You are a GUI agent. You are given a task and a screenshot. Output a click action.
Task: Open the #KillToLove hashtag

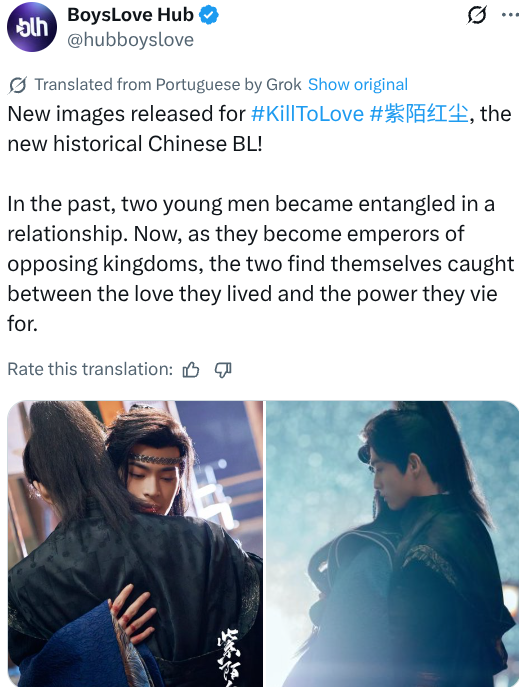pyautogui.click(x=307, y=114)
